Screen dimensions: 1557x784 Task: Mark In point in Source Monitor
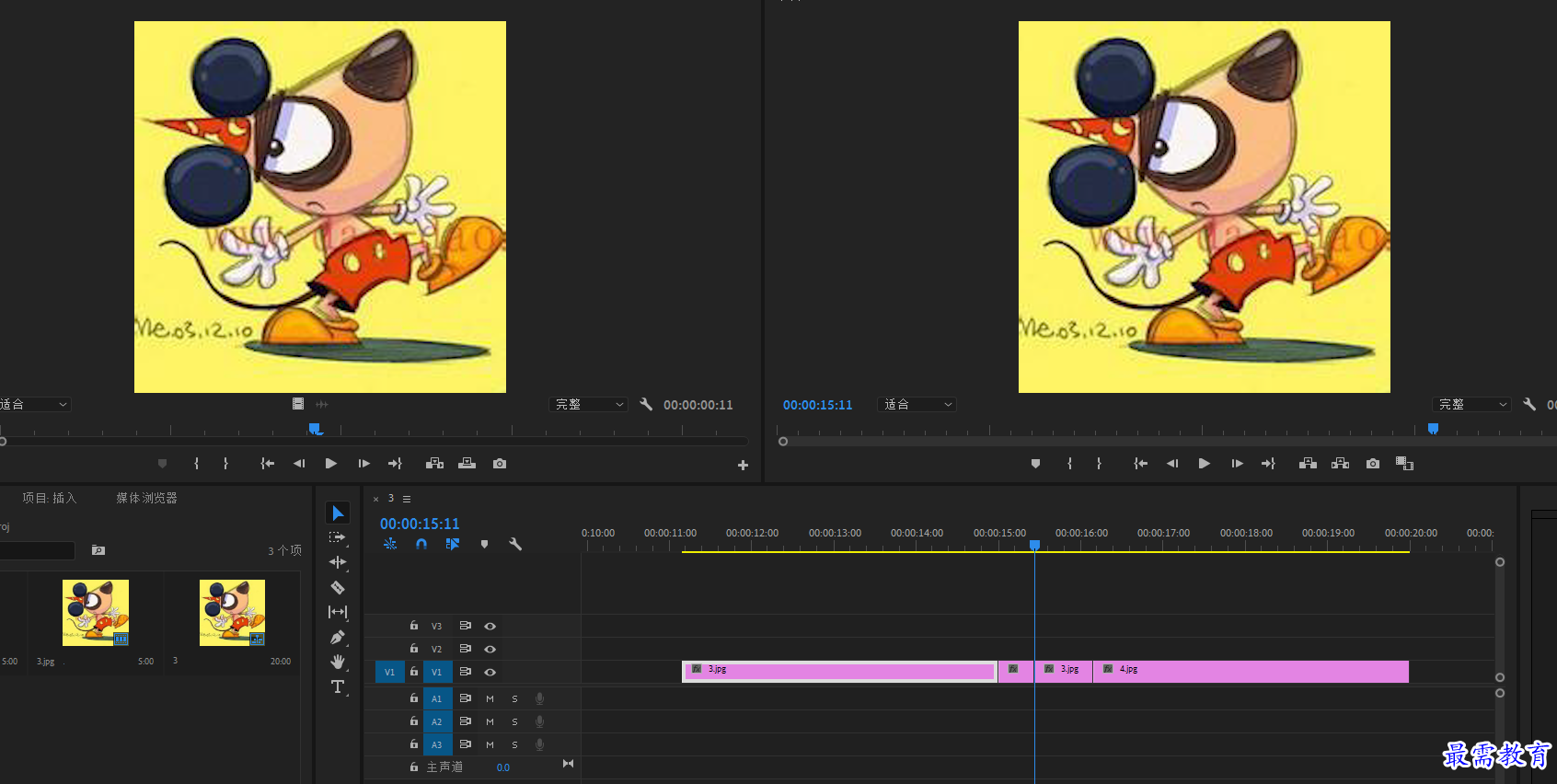[196, 464]
